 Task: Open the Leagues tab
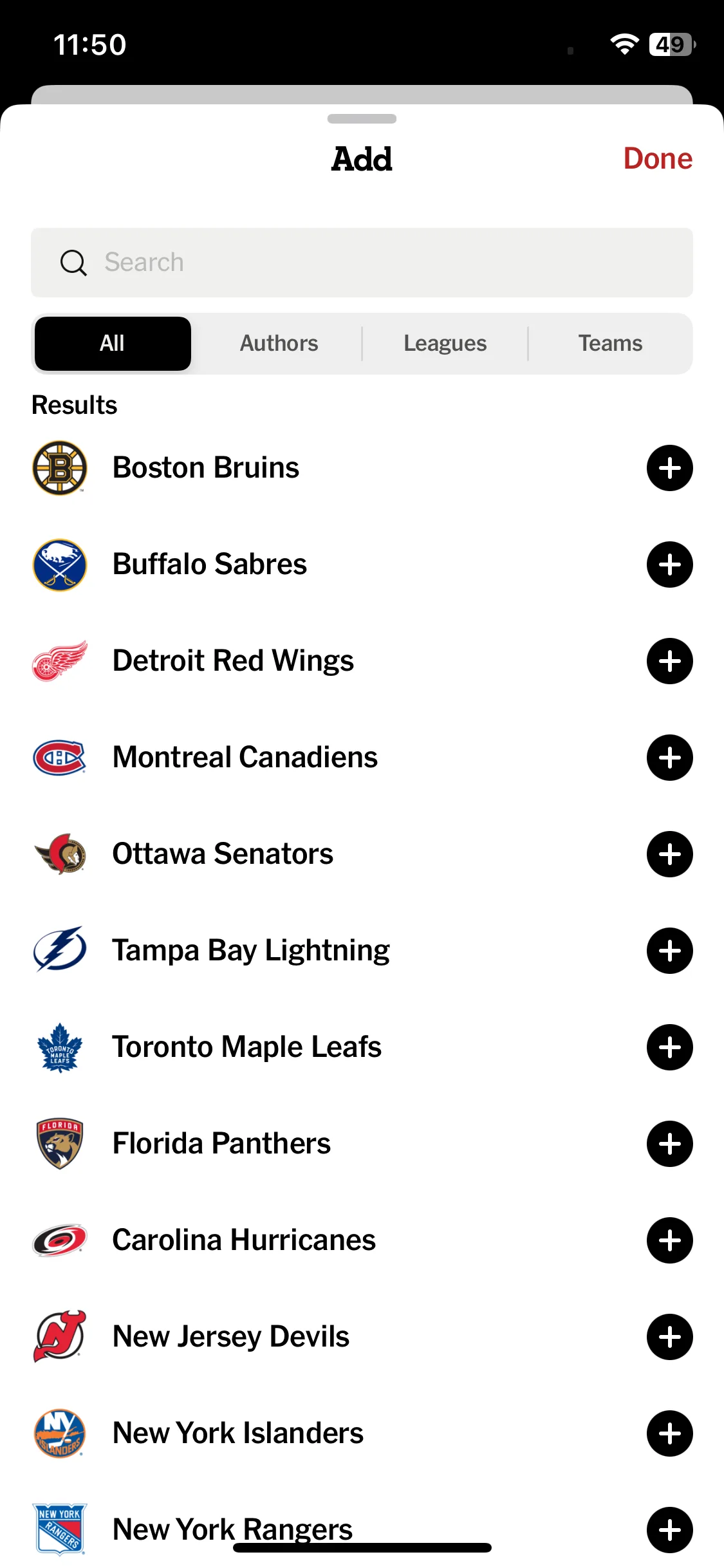click(445, 344)
